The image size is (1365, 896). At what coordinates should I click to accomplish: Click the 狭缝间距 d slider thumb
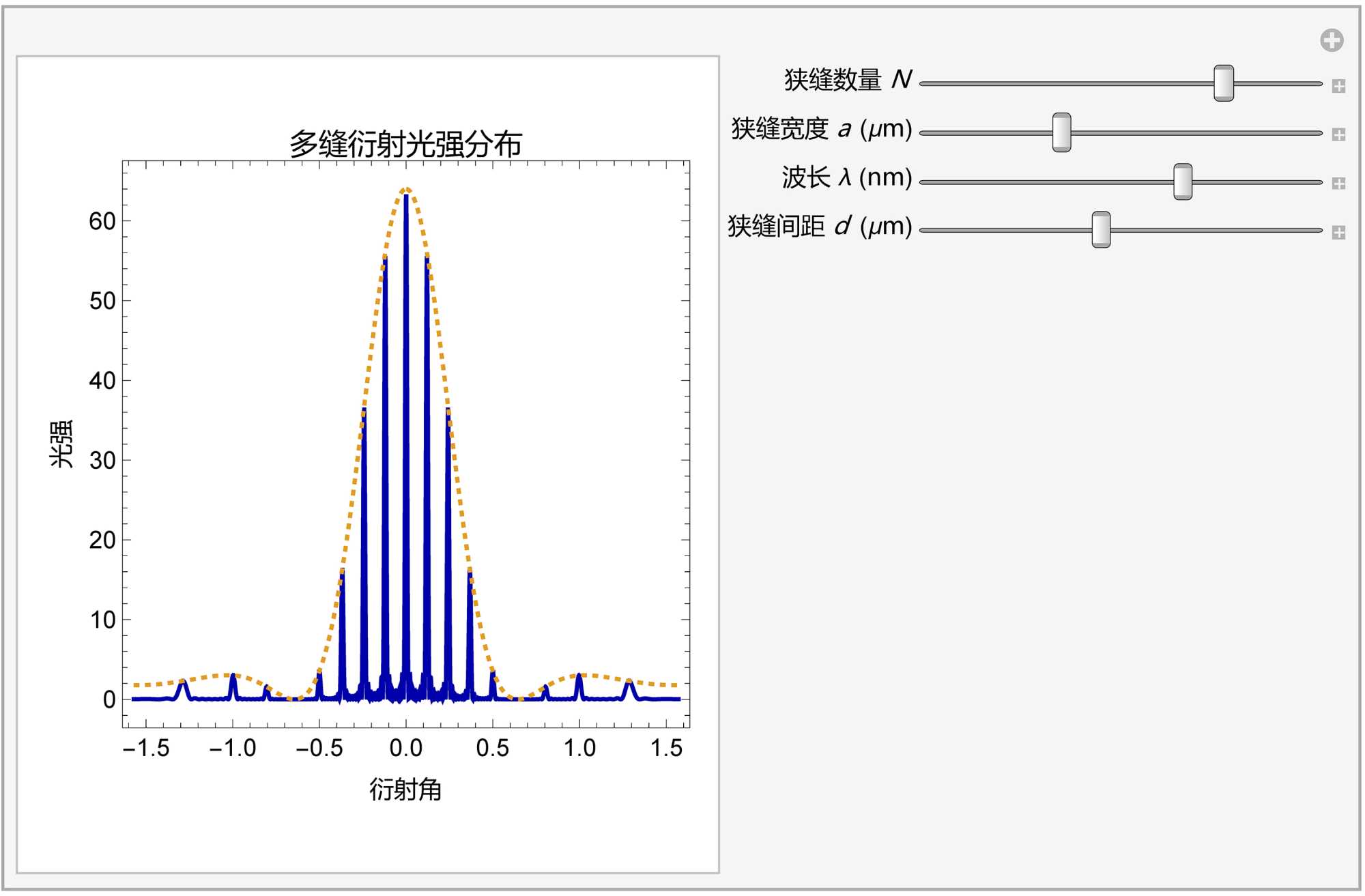[1100, 230]
